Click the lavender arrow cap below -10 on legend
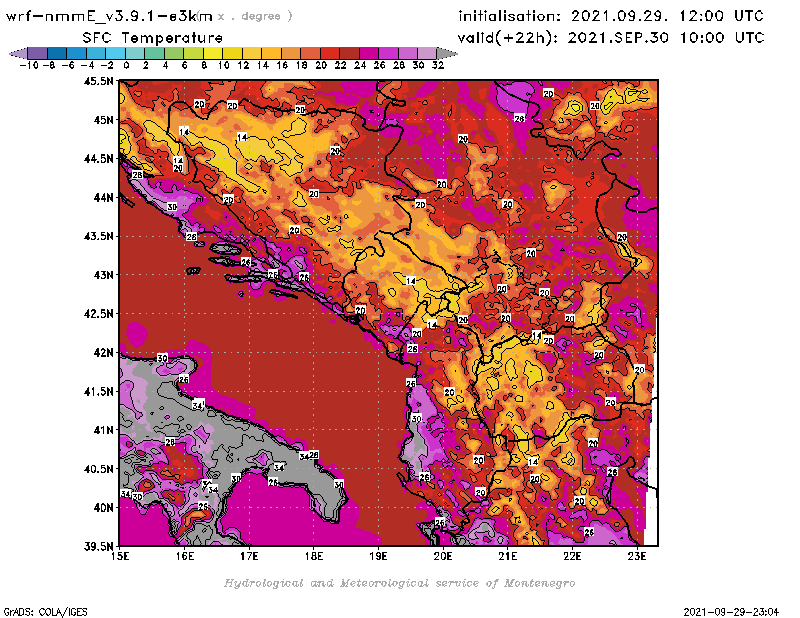This screenshot has width=800, height=618. click(19, 53)
